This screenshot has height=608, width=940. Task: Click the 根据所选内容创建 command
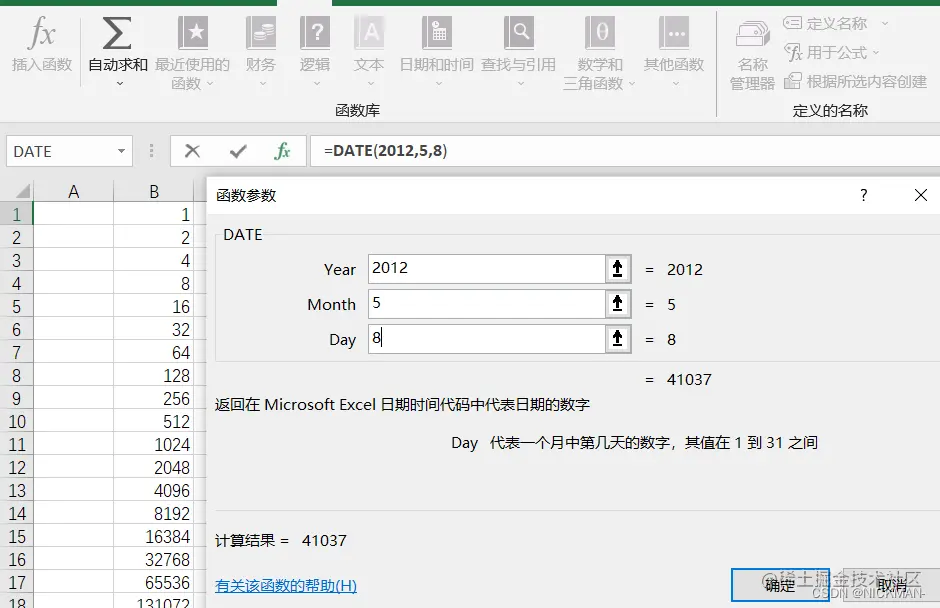click(x=866, y=82)
